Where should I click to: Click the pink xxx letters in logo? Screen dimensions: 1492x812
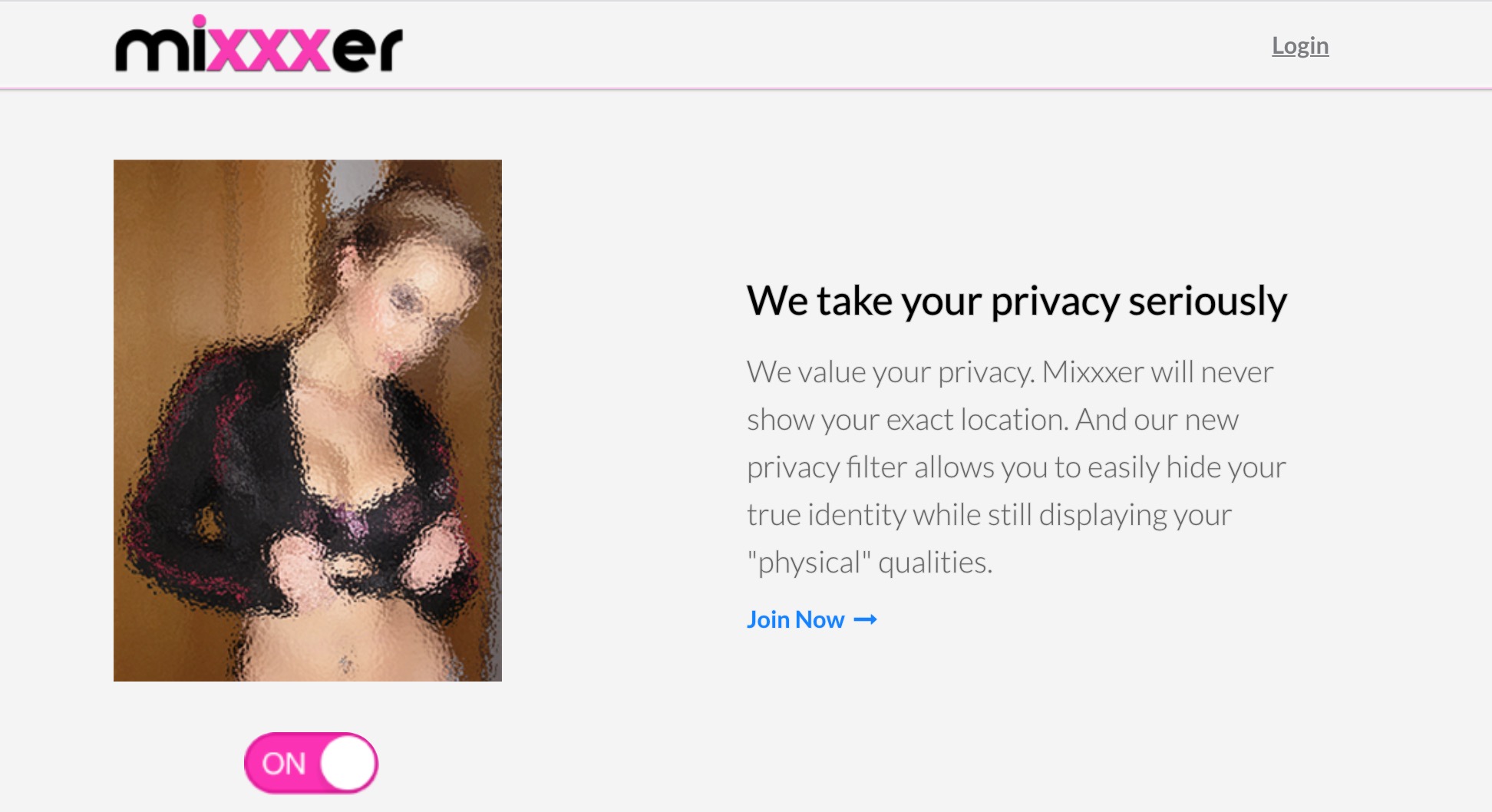(269, 51)
